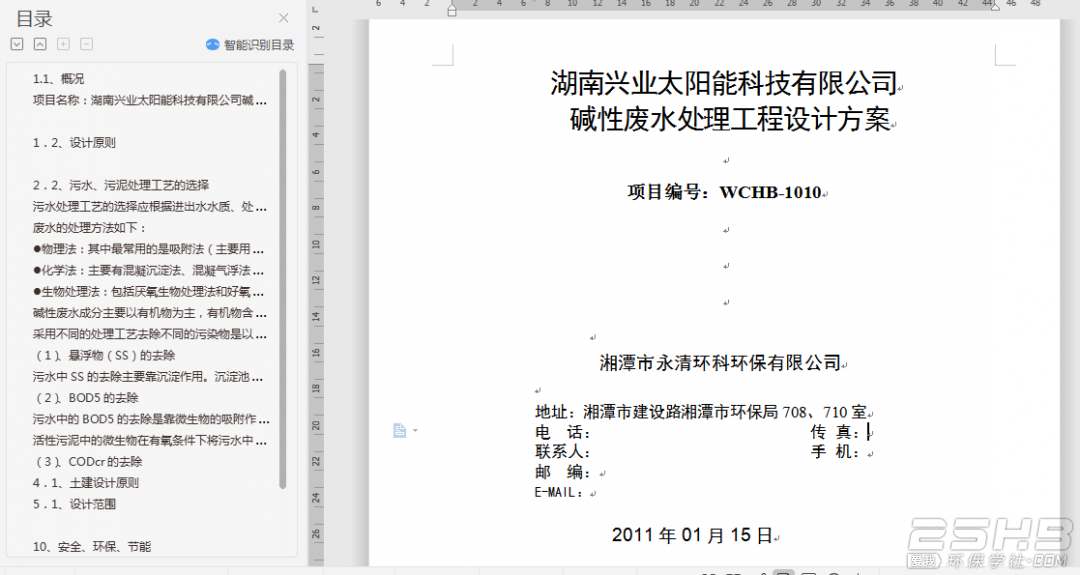Click the expand-all down-chevron icon in 目录 pane

(x=17, y=44)
